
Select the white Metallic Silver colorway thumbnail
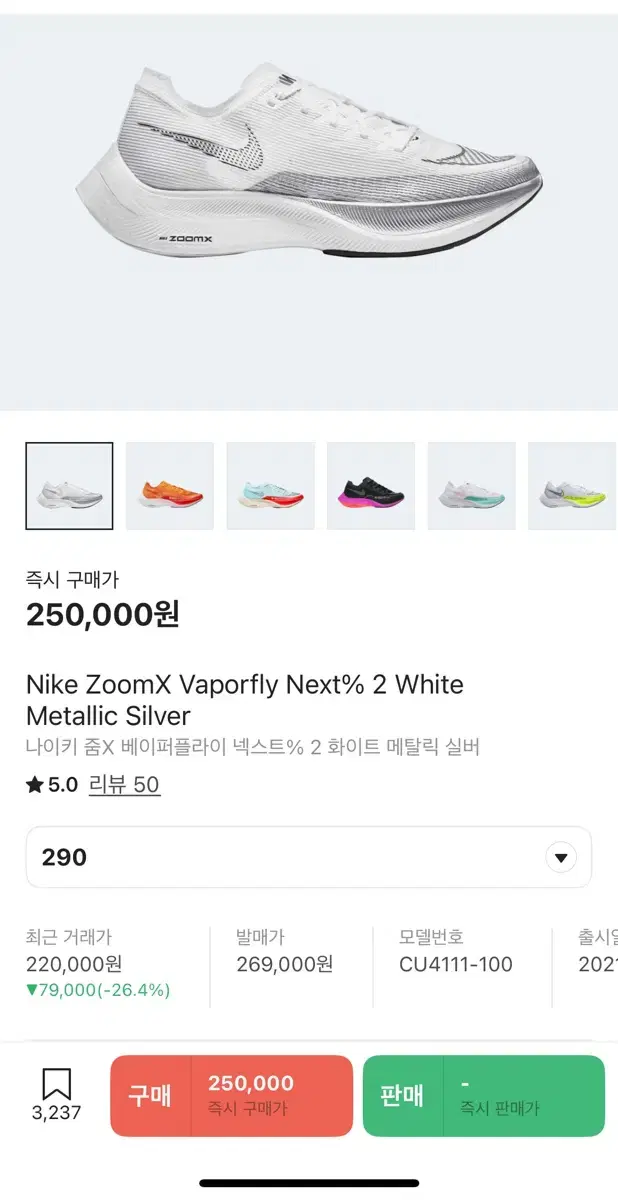pos(69,486)
